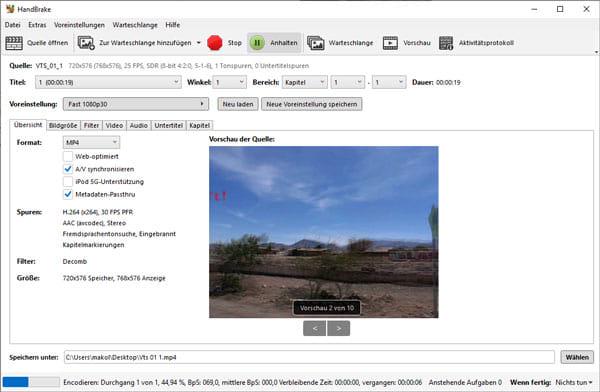This screenshot has height=392, width=600.
Task: Open the Vorschau preview icon
Action: pyautogui.click(x=390, y=43)
